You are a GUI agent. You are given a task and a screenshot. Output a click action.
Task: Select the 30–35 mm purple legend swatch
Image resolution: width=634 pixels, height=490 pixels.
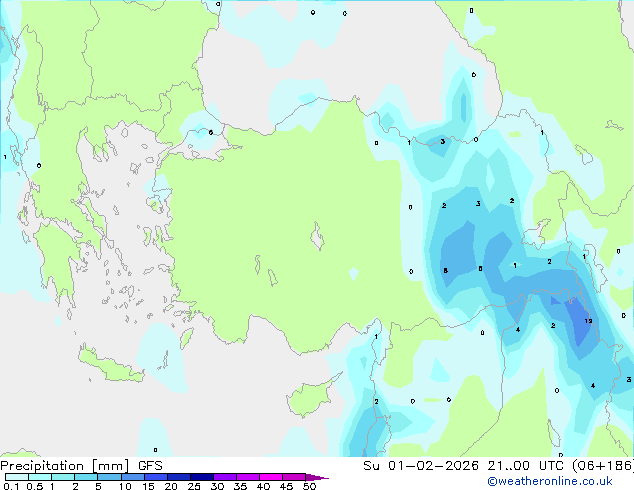224,477
